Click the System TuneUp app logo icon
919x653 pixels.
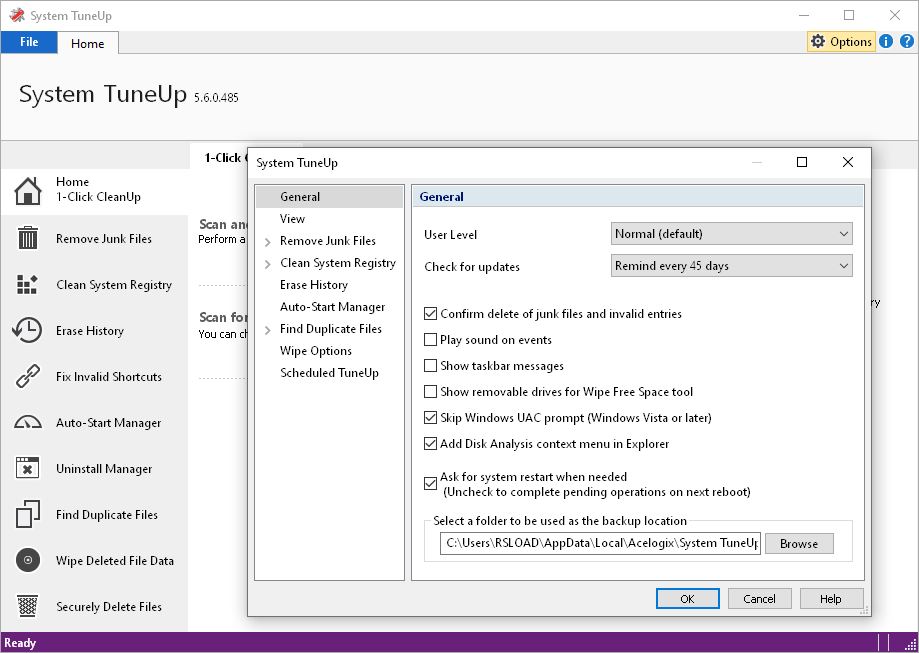click(16, 15)
